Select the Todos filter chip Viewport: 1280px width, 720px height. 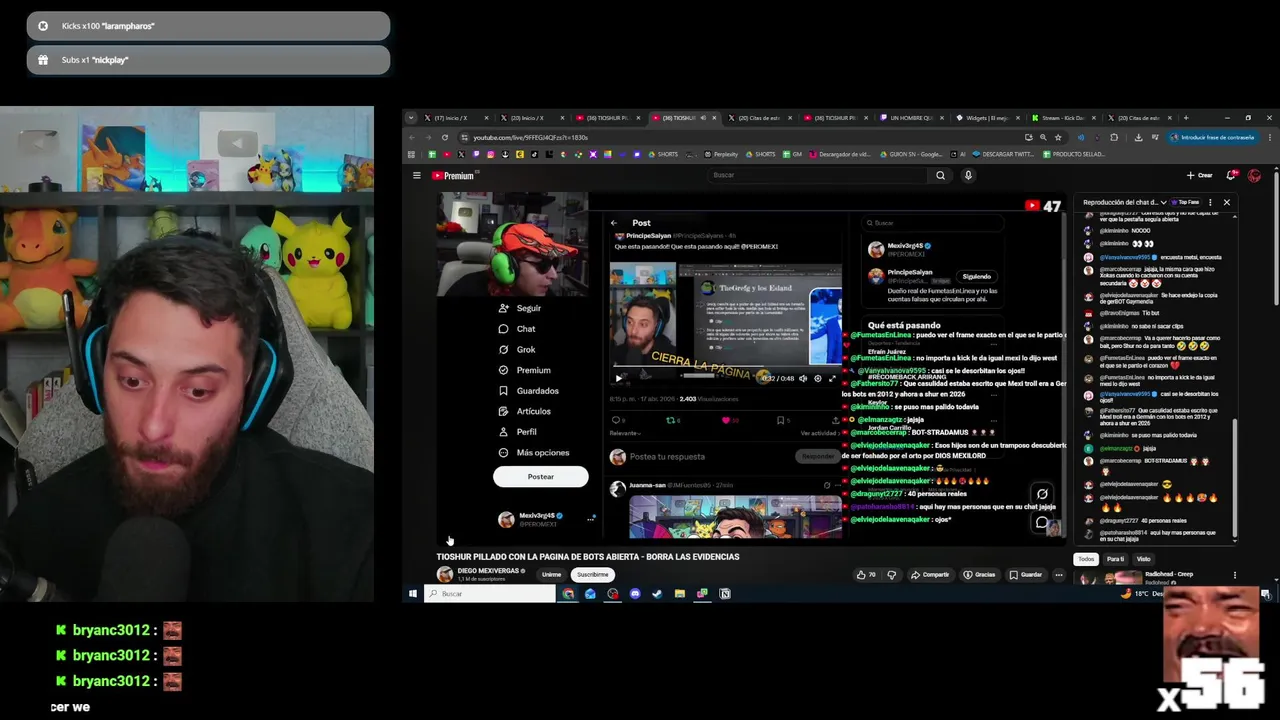[x=1086, y=559]
